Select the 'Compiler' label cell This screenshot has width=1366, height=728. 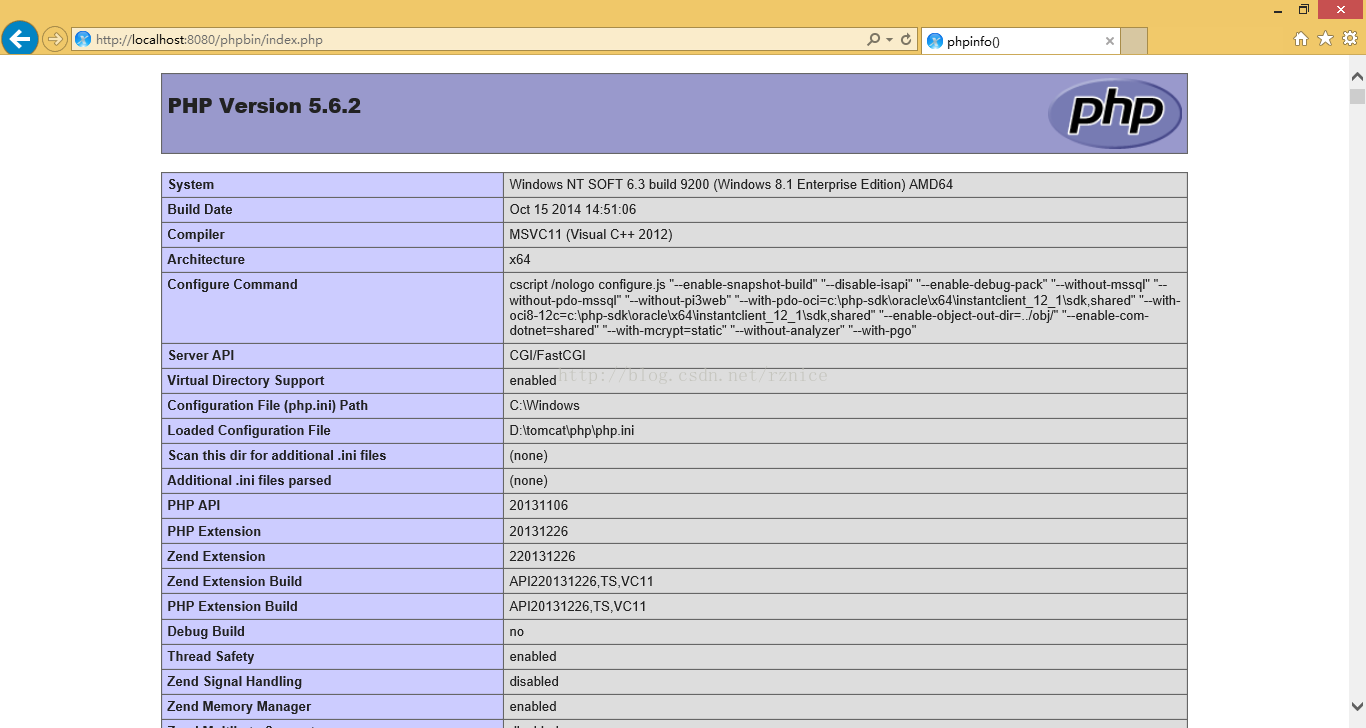pyautogui.click(x=332, y=235)
